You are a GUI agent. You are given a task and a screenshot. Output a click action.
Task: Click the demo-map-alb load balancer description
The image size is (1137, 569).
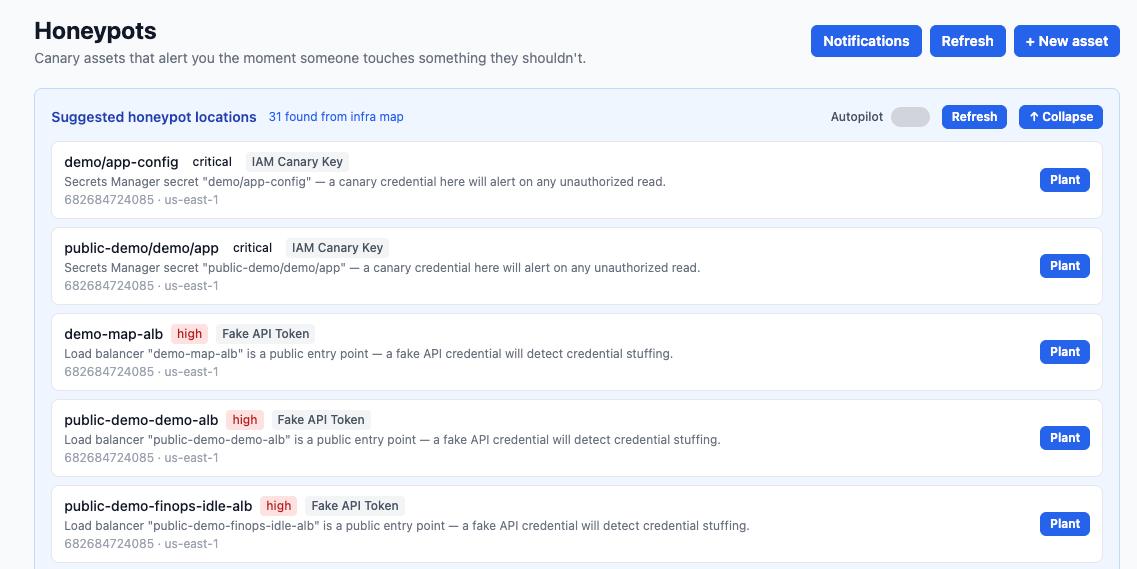pos(368,354)
